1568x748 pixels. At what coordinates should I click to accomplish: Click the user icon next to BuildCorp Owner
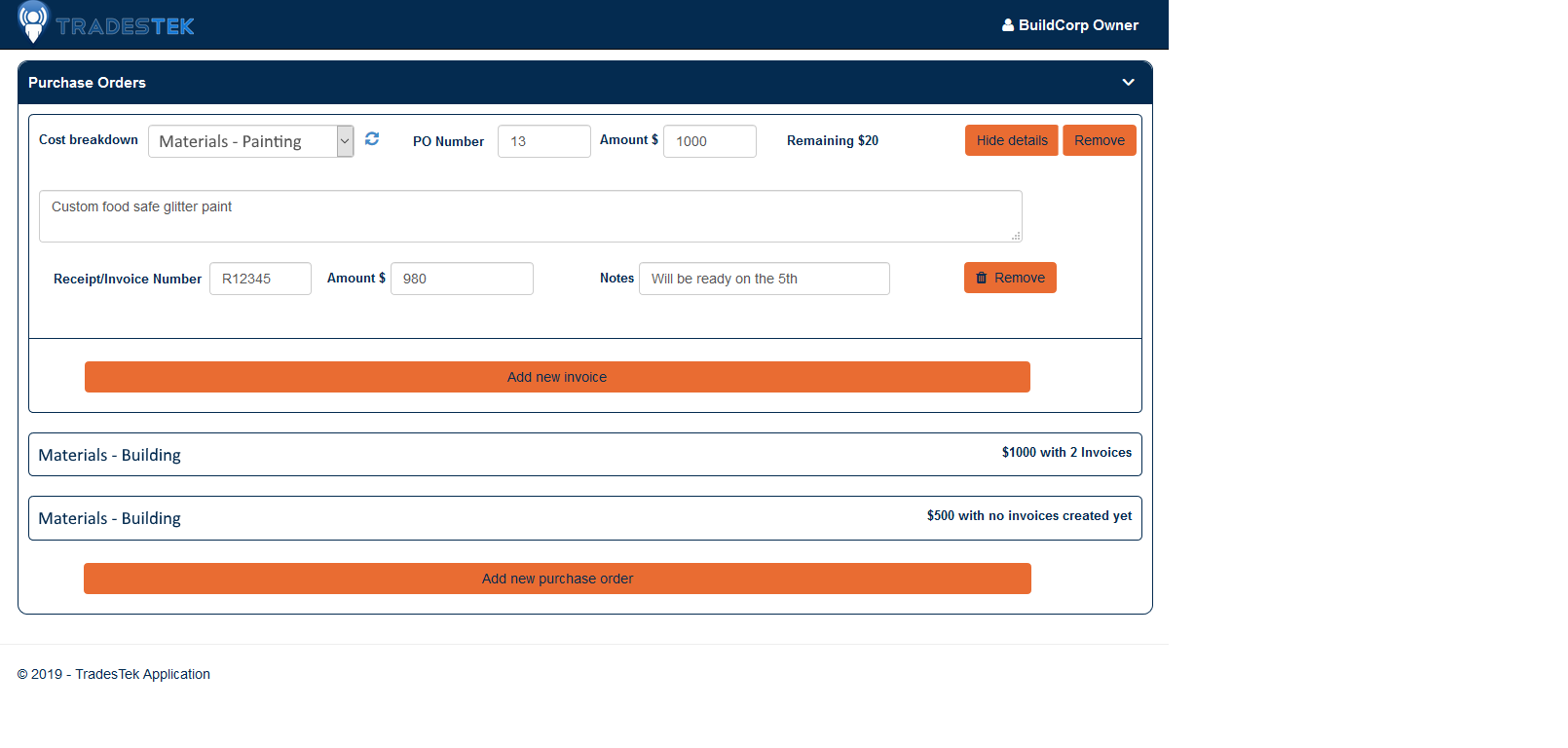coord(1008,25)
